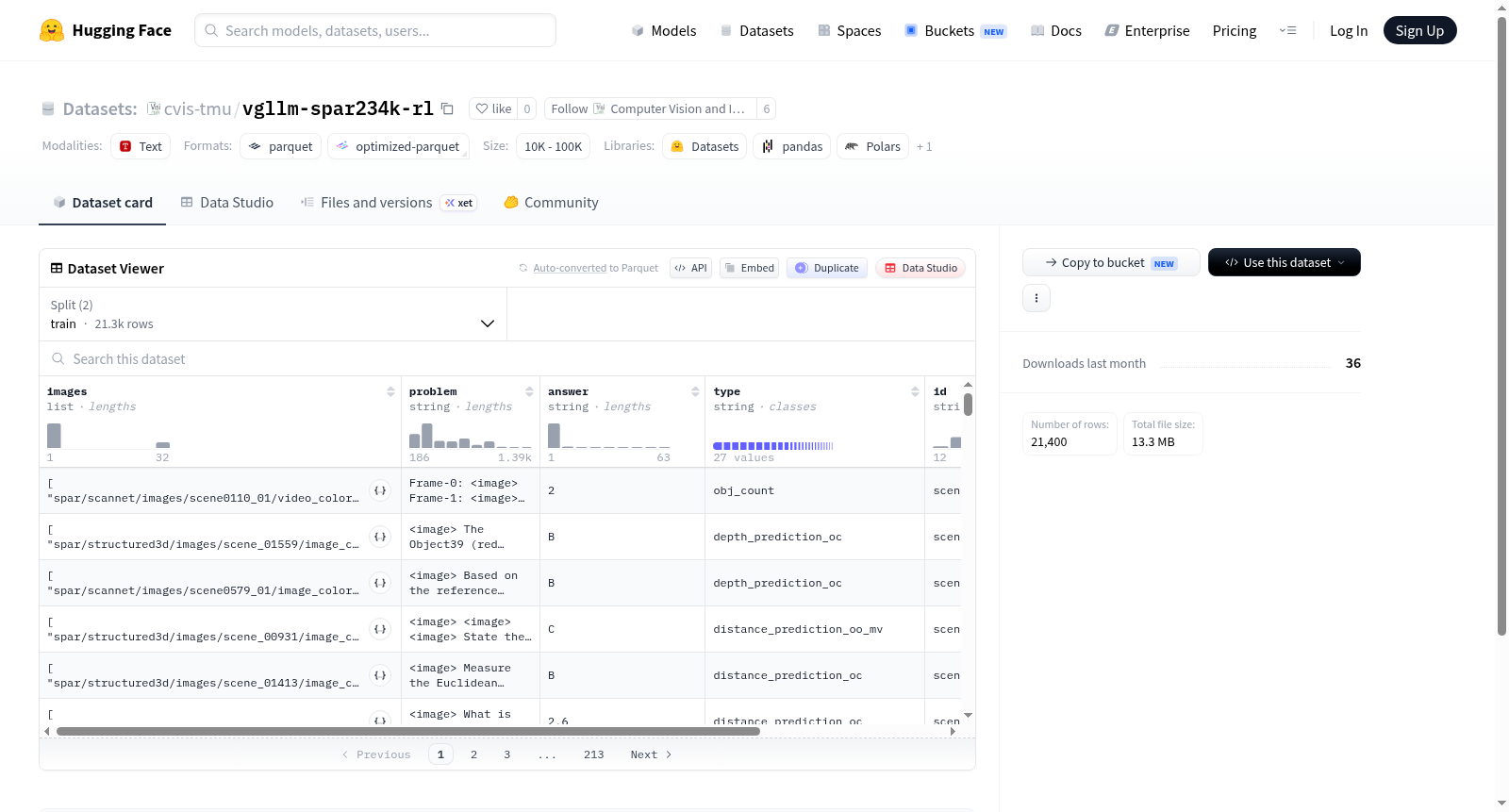Copy dataset name with the copy icon
Viewport: 1509px width, 812px height.
[x=448, y=108]
